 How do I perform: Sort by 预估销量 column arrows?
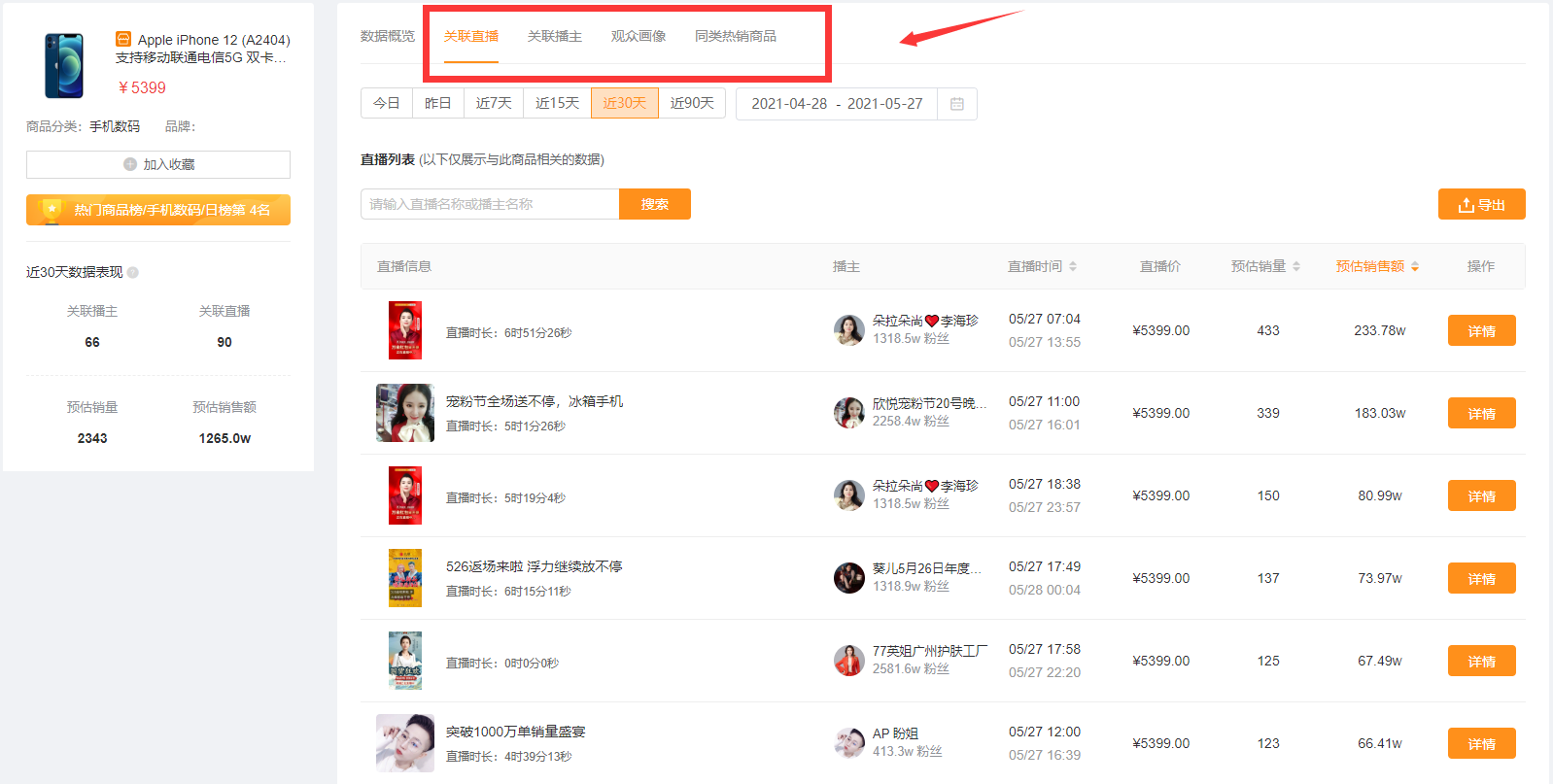(x=1296, y=266)
